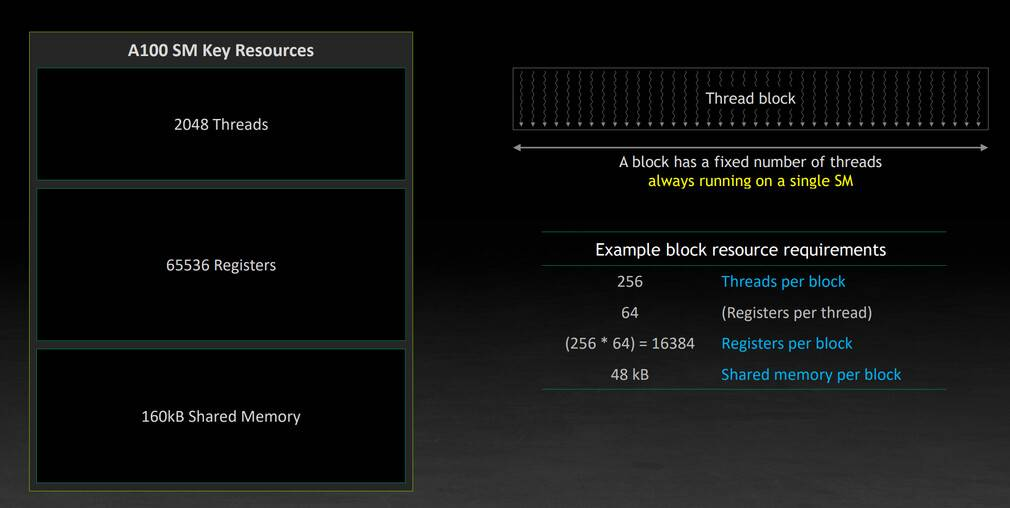
Task: Click the 'Threads per block' label
Action: [783, 281]
